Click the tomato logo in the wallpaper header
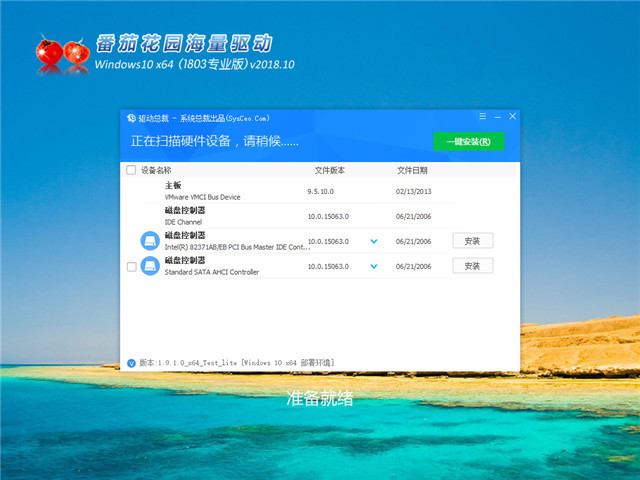The image size is (640, 480). click(62, 53)
